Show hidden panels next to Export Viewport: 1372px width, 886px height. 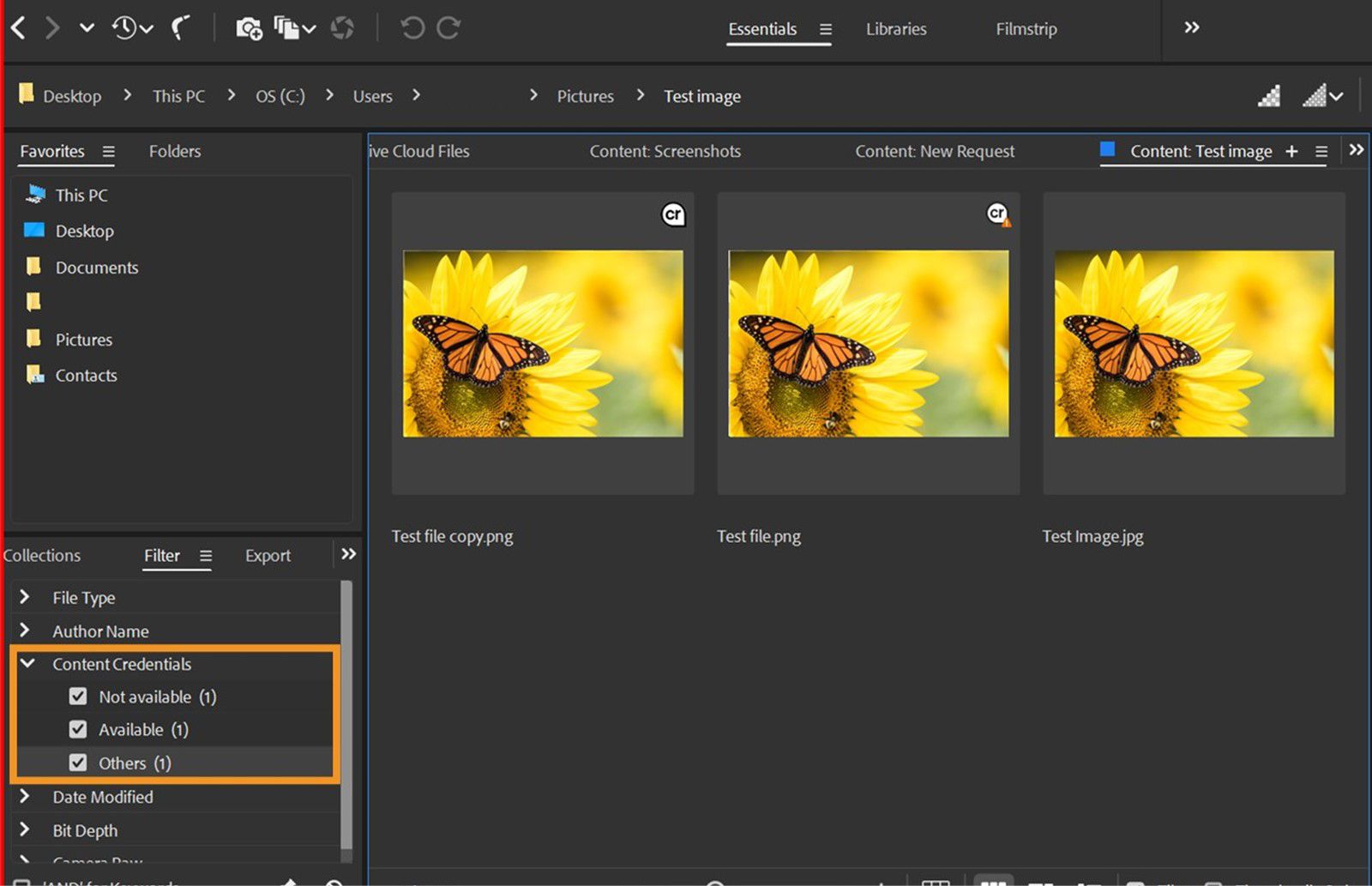(x=348, y=554)
